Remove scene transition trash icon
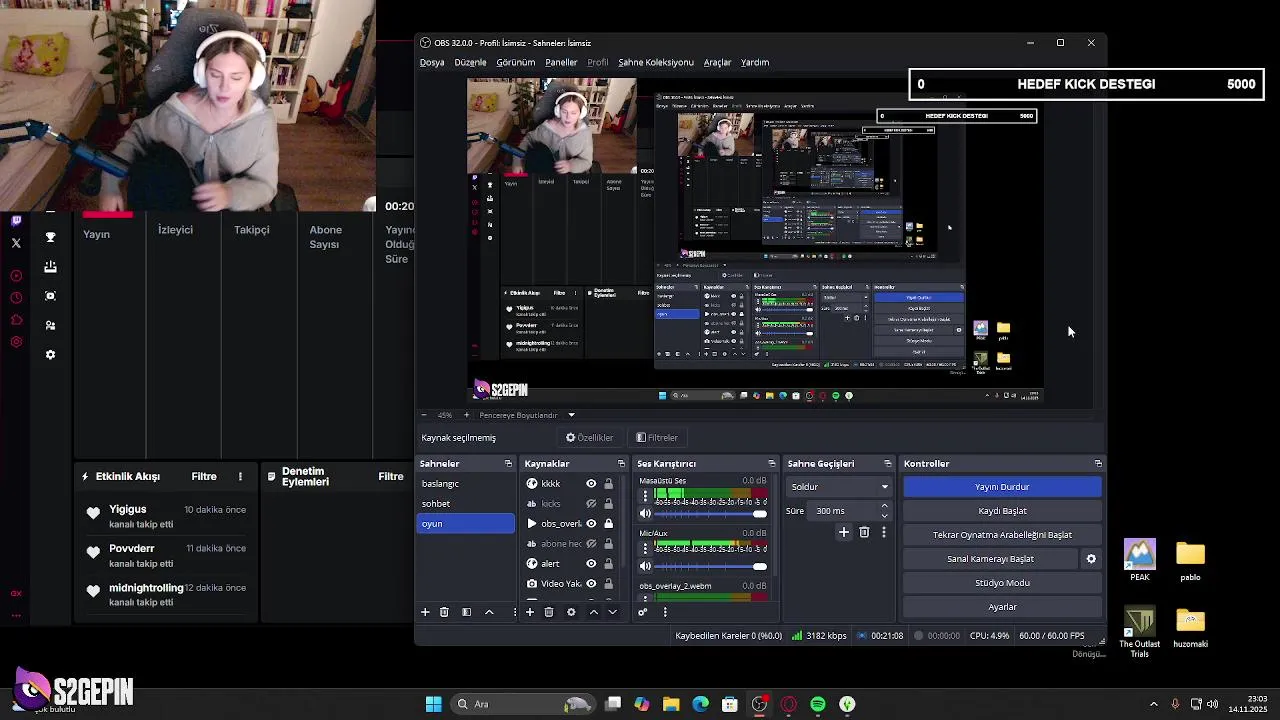 [864, 532]
